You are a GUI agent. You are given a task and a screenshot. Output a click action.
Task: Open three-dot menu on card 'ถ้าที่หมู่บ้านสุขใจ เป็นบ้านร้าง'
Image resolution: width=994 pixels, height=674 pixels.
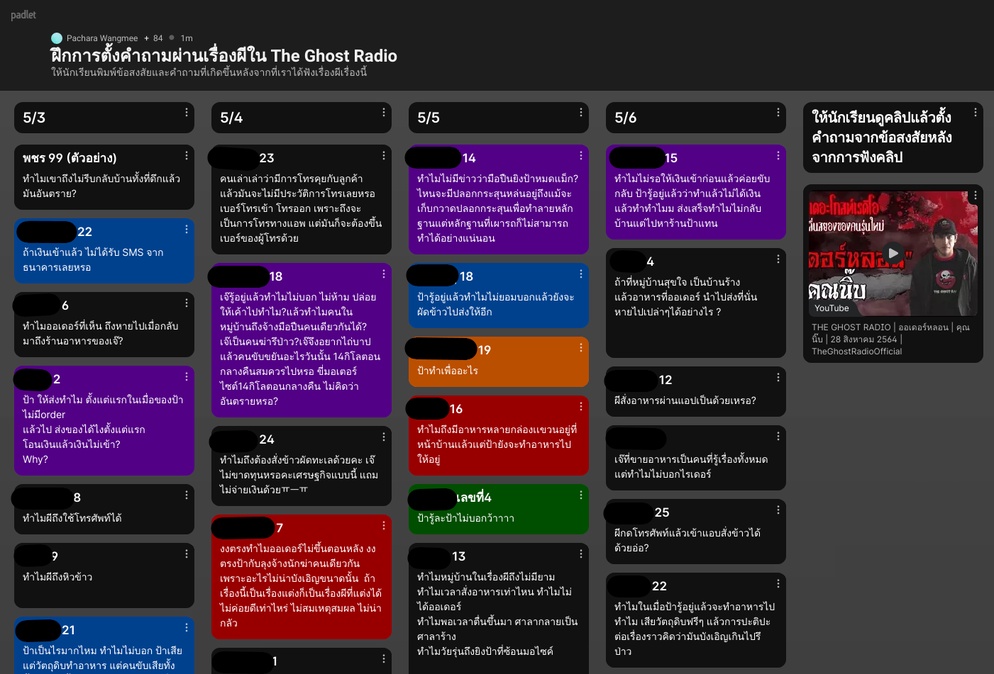[778, 259]
